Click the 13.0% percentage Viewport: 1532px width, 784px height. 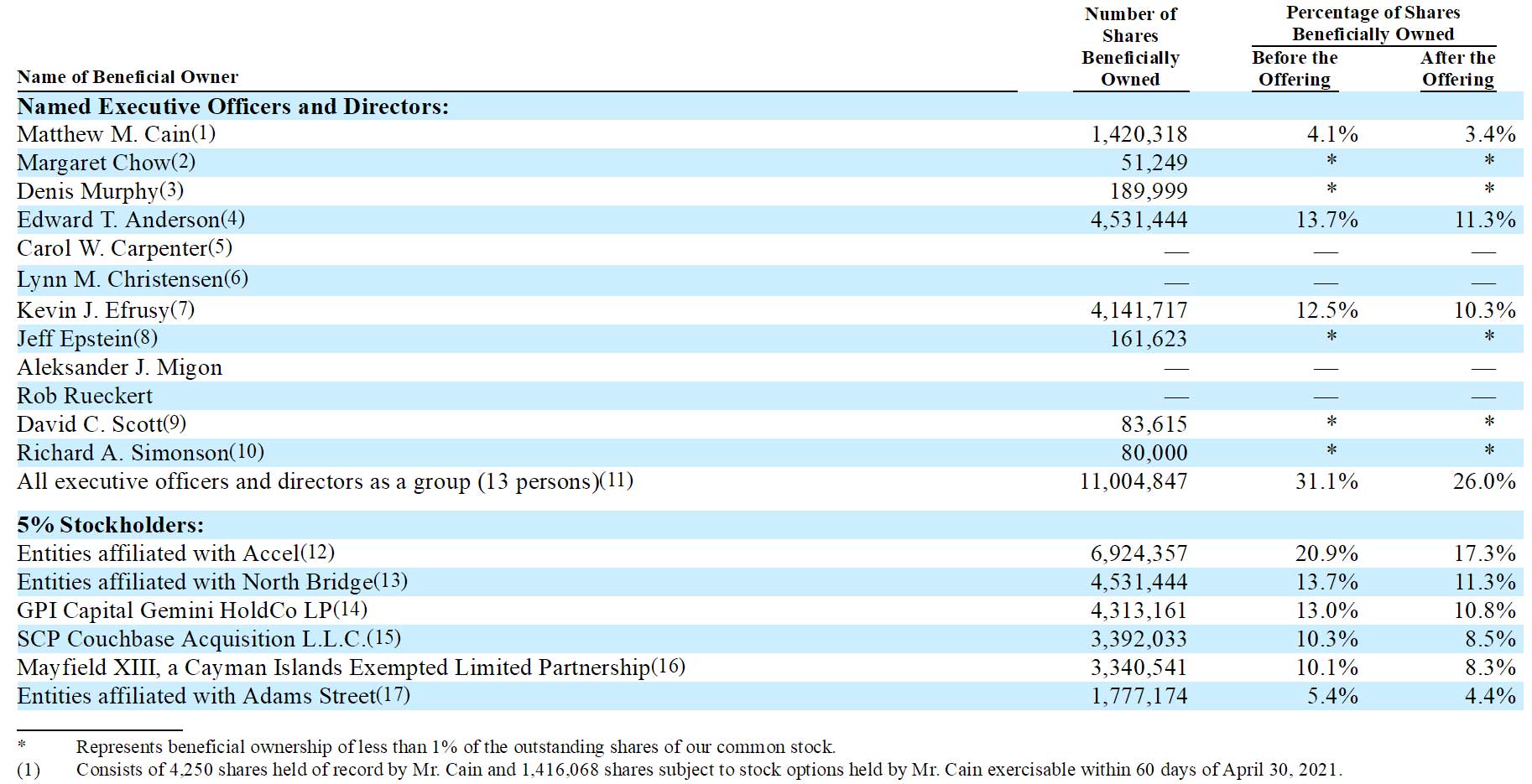coord(1326,610)
